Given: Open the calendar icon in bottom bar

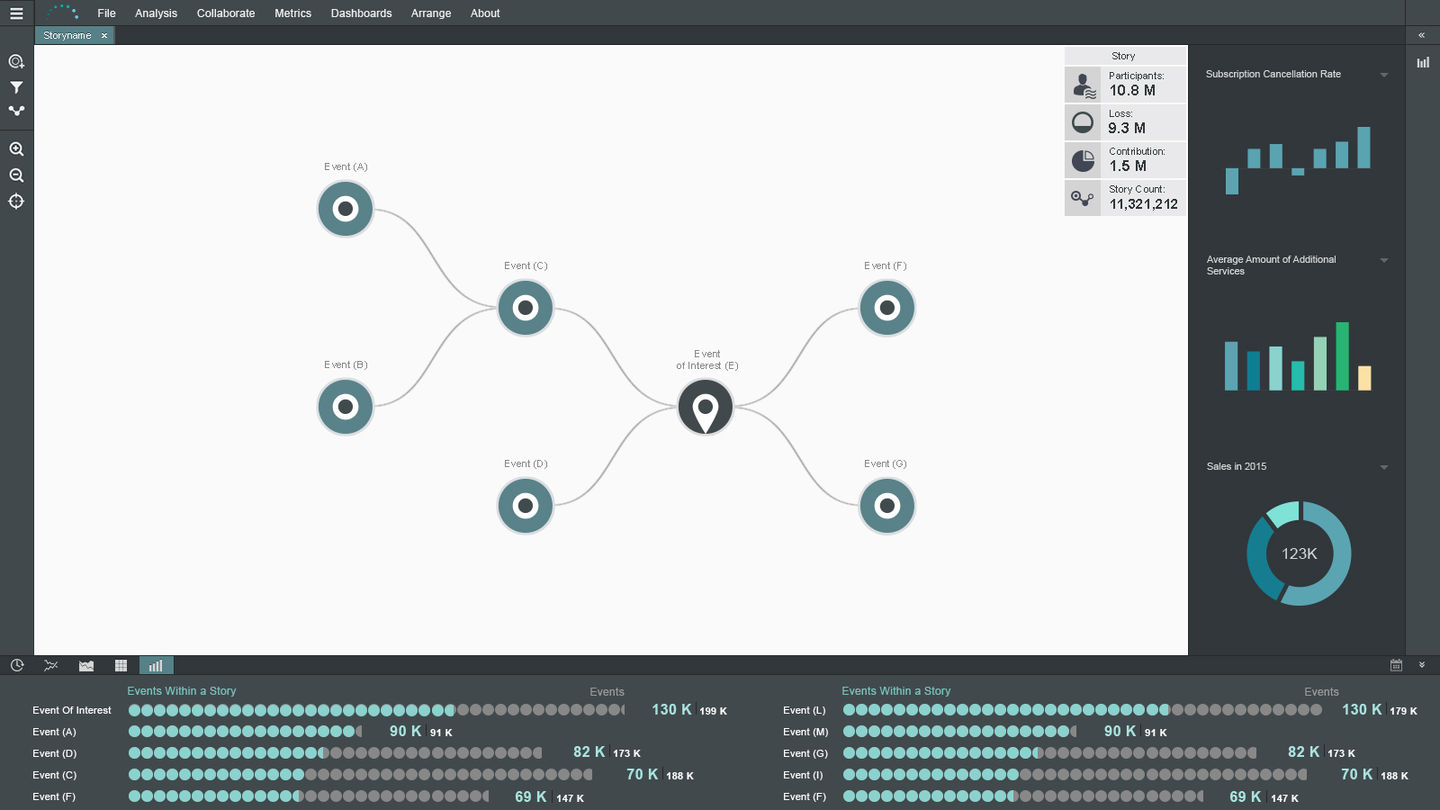Looking at the screenshot, I should 1396,665.
